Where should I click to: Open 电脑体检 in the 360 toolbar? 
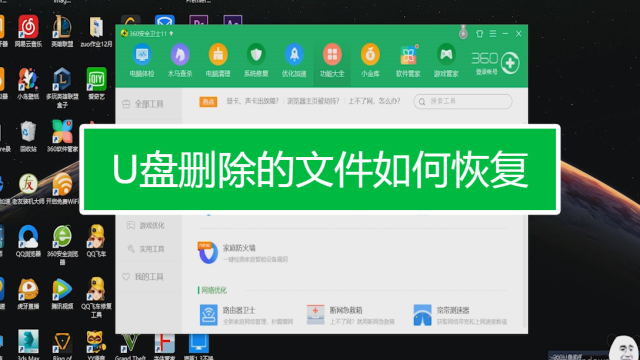[x=142, y=60]
